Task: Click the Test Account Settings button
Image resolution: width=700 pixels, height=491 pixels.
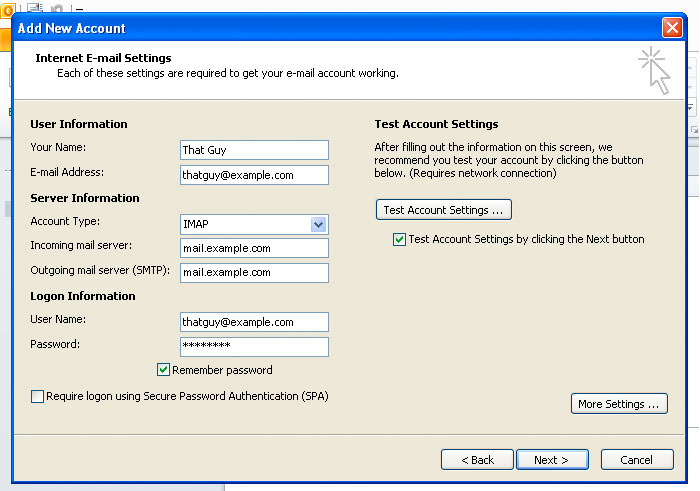Action: click(x=443, y=210)
